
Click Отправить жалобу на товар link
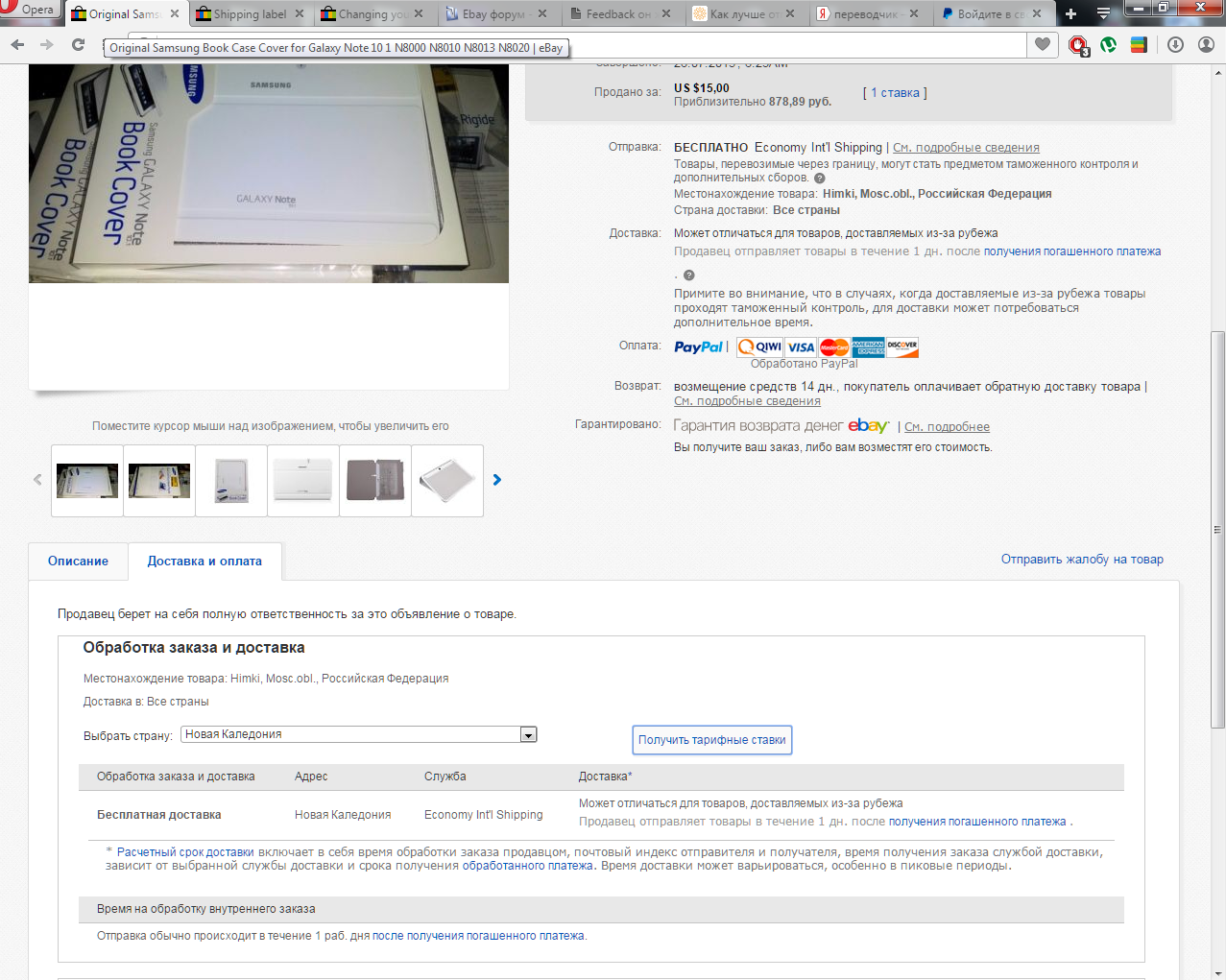1082,560
